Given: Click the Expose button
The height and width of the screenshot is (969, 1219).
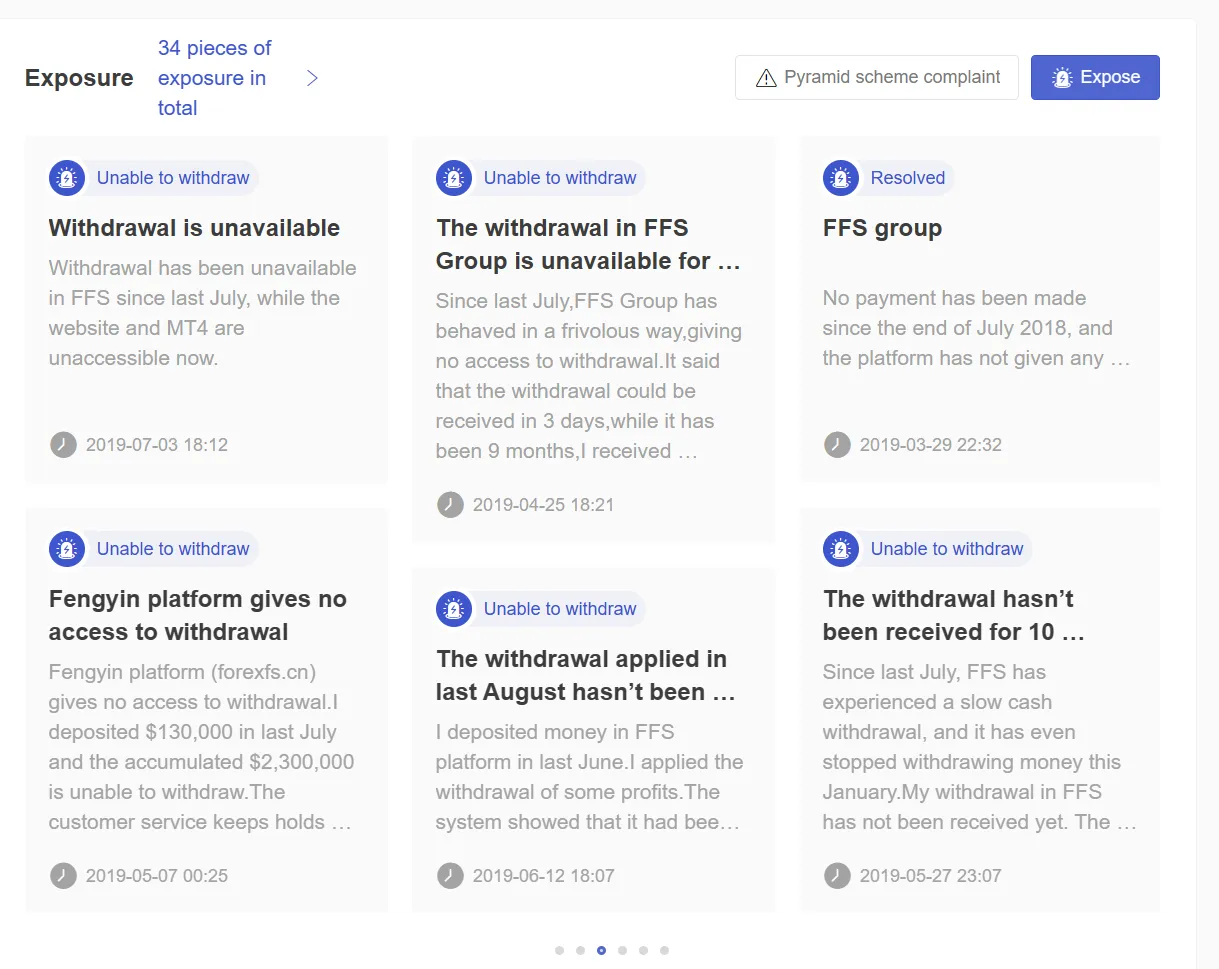Looking at the screenshot, I should [1095, 77].
